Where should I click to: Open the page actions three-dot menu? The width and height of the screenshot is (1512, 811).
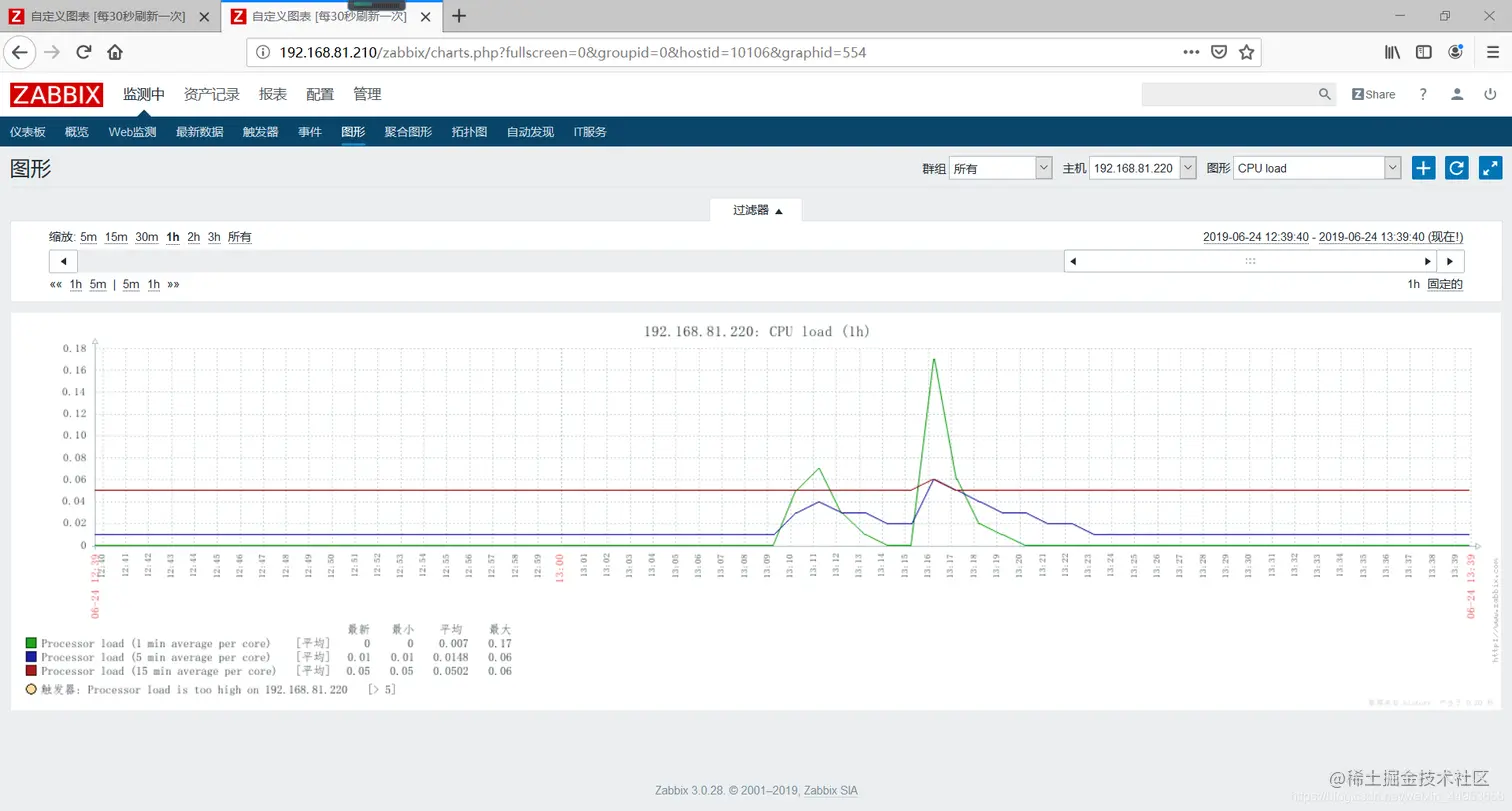(x=1191, y=52)
